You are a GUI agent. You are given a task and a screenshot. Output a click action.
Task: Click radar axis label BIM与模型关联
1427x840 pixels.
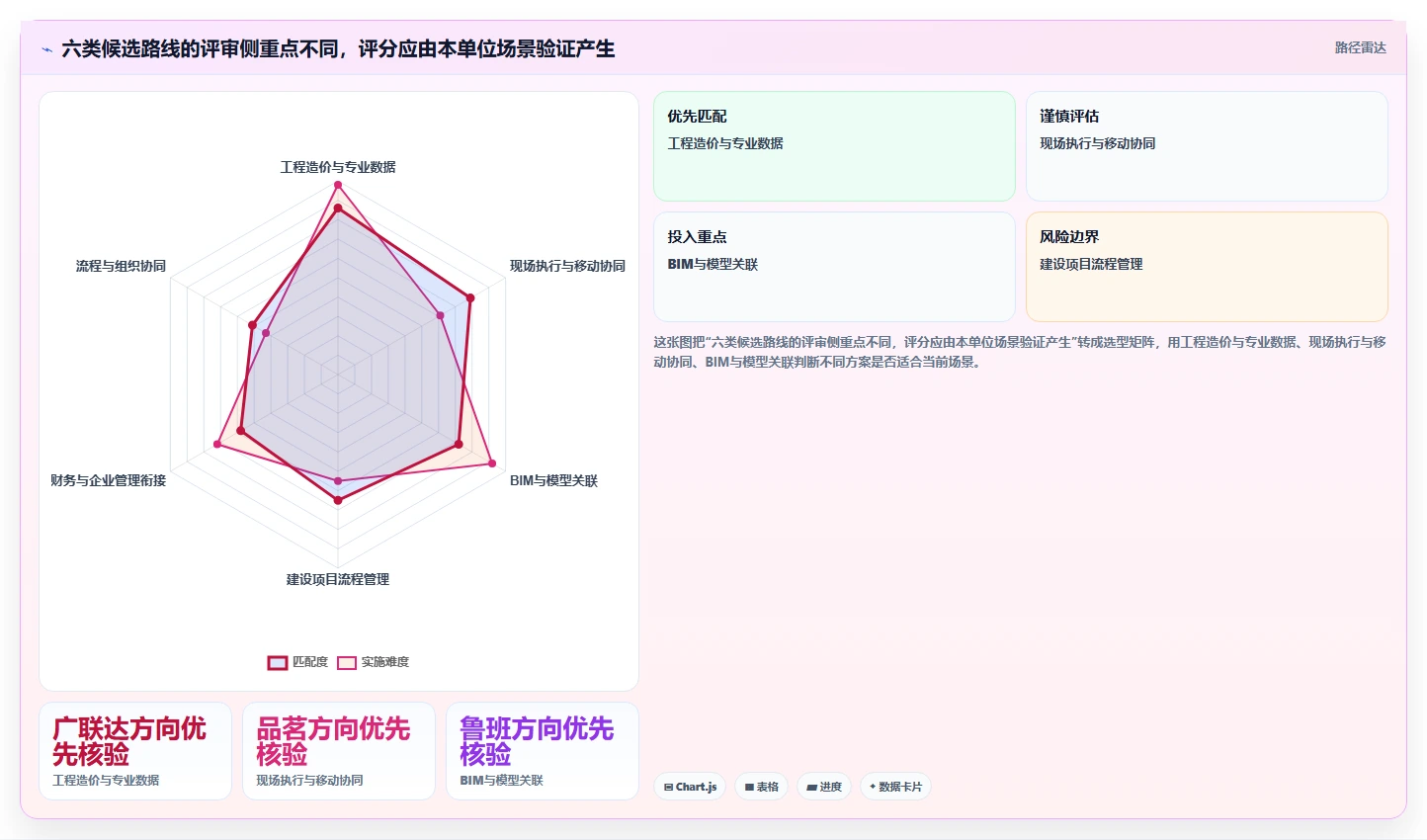point(553,480)
